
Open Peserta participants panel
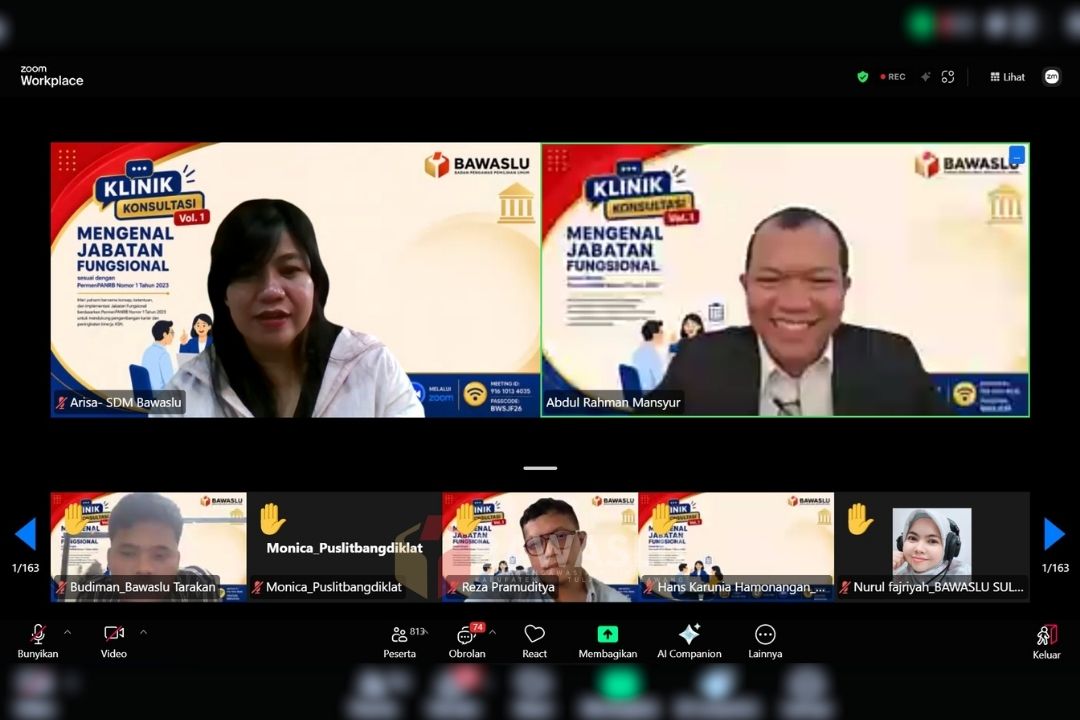[399, 641]
